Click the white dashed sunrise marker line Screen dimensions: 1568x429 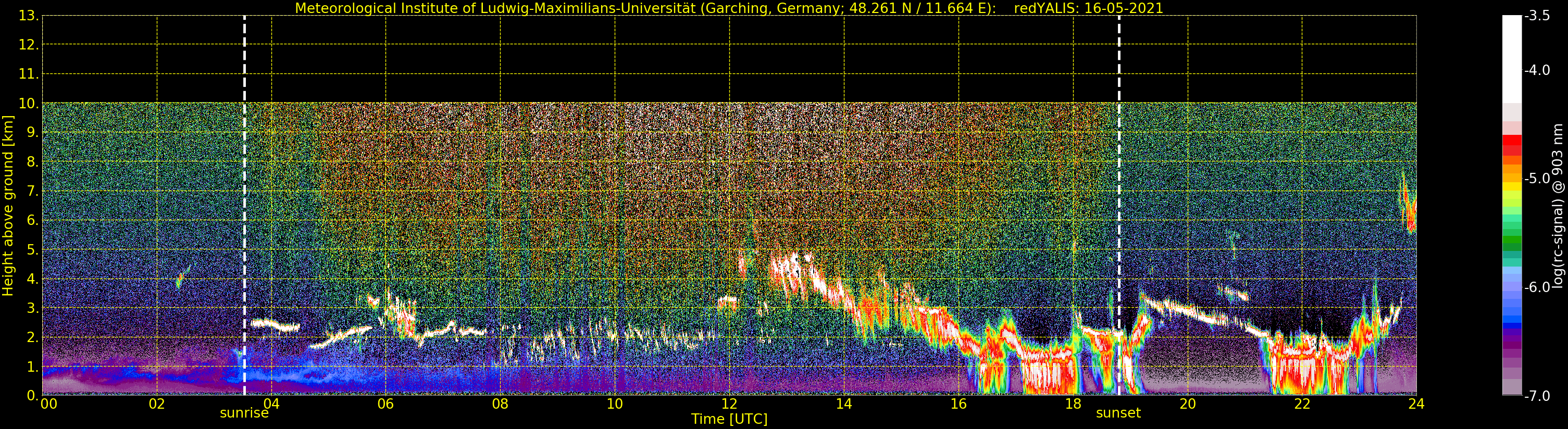pyautogui.click(x=244, y=206)
